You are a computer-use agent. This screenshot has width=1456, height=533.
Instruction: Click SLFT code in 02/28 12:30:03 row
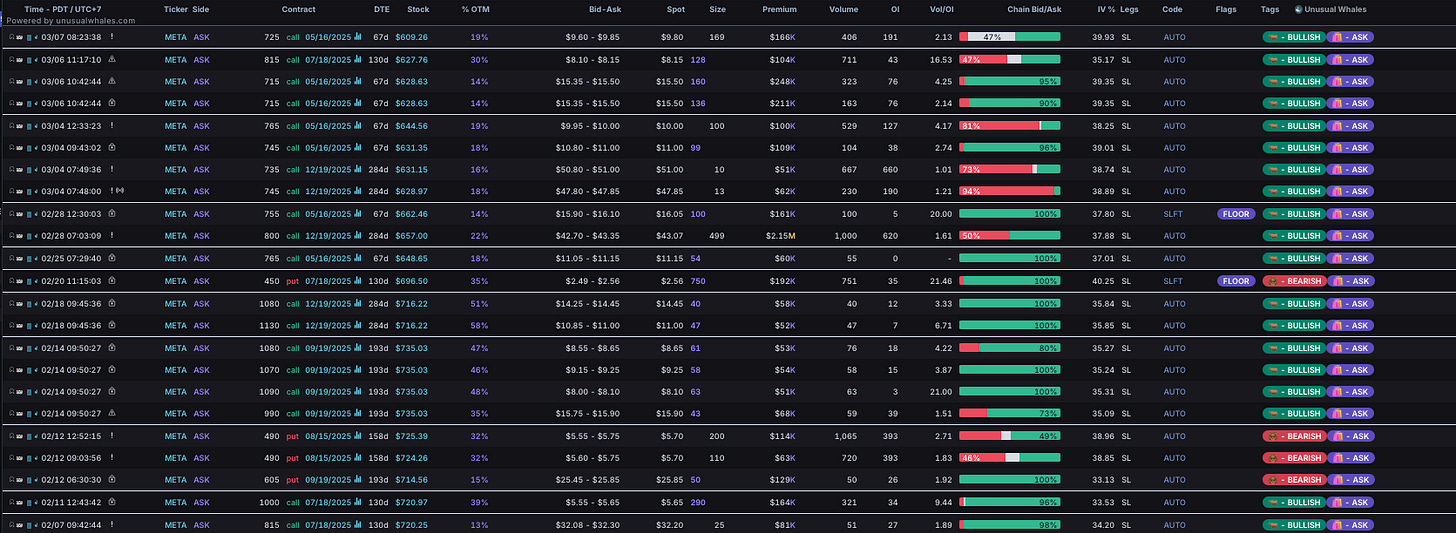coord(1173,214)
